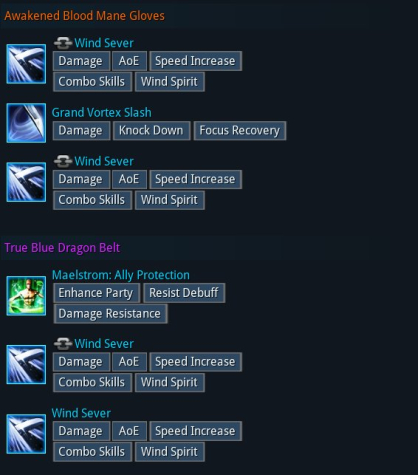Open the True Blue Dragon Belt header
The height and width of the screenshot is (475, 418).
62,248
